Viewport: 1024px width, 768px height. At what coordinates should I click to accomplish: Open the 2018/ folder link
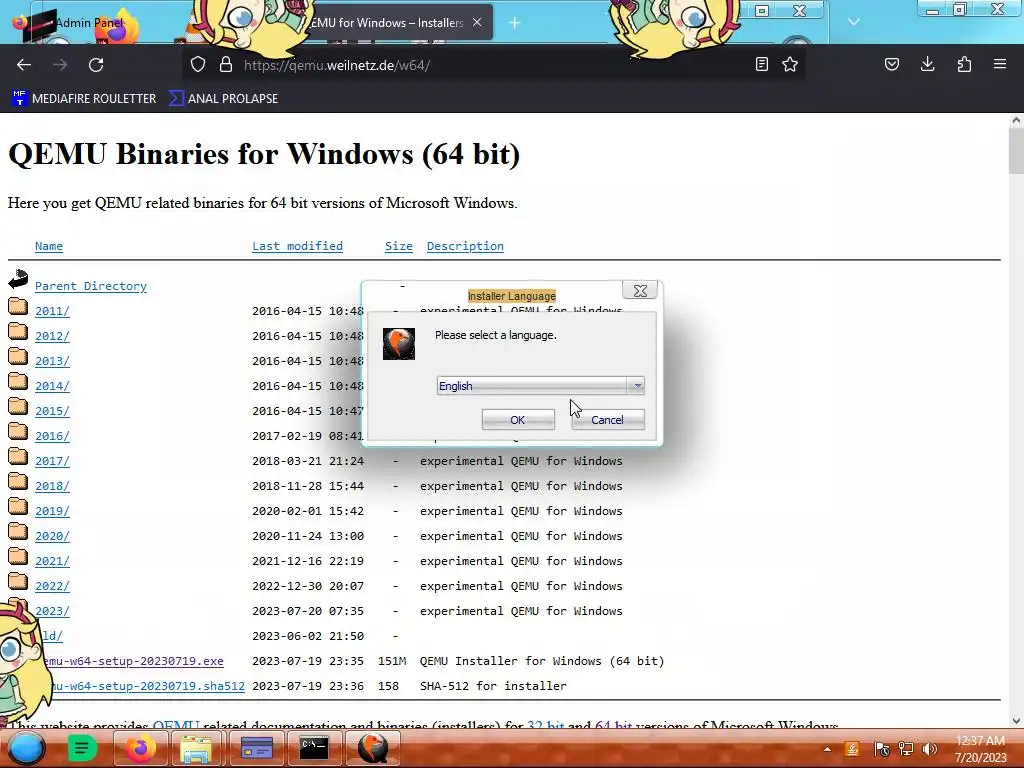(x=52, y=486)
